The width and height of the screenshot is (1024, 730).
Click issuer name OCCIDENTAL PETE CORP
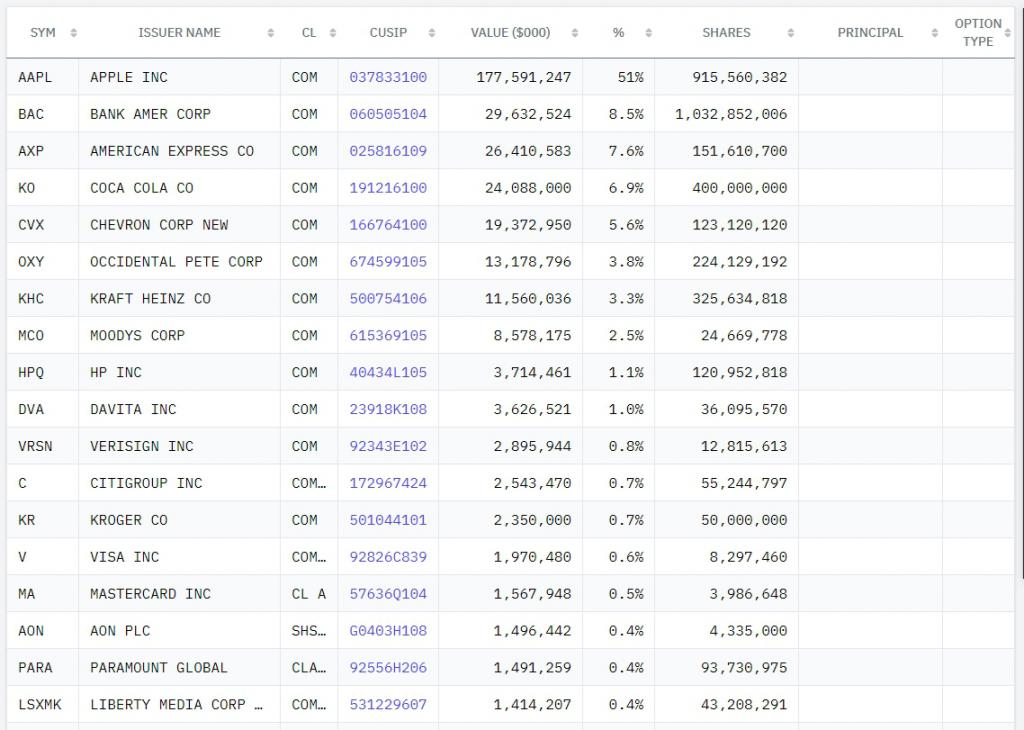[x=176, y=262]
